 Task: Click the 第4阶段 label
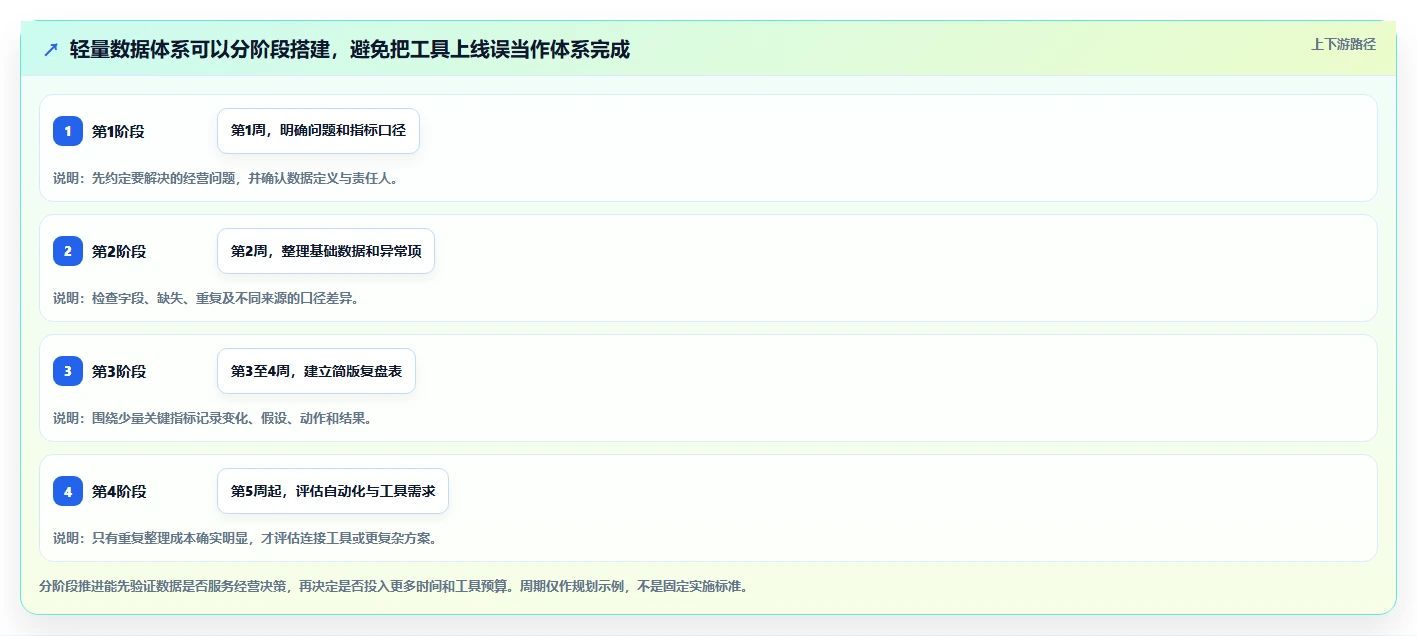click(x=119, y=491)
